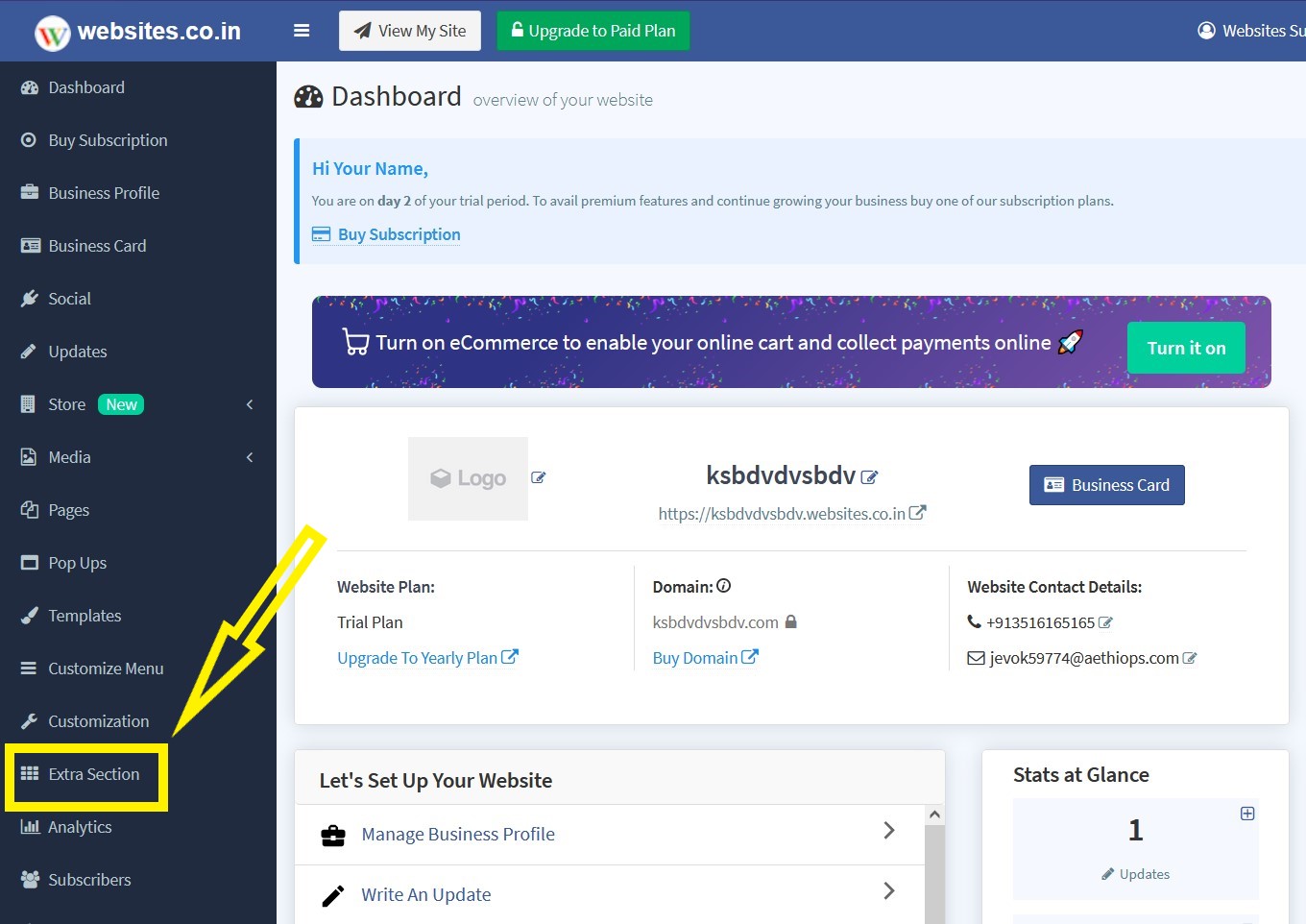Follow the Buy Domain link

[x=705, y=658]
